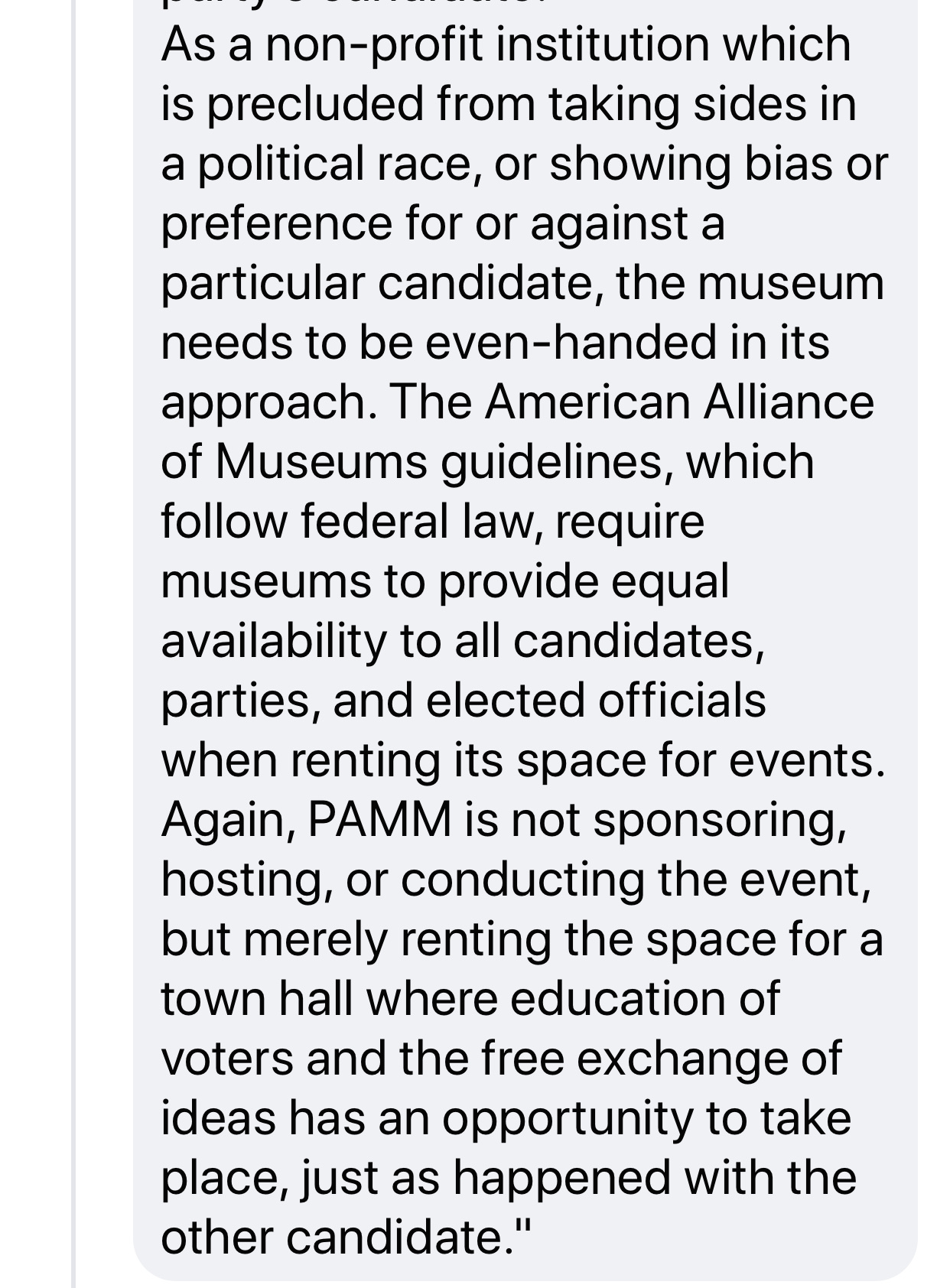Click the phrase "particular candidate"
Image resolution: width=950 pixels, height=1288 pixels.
376,283
